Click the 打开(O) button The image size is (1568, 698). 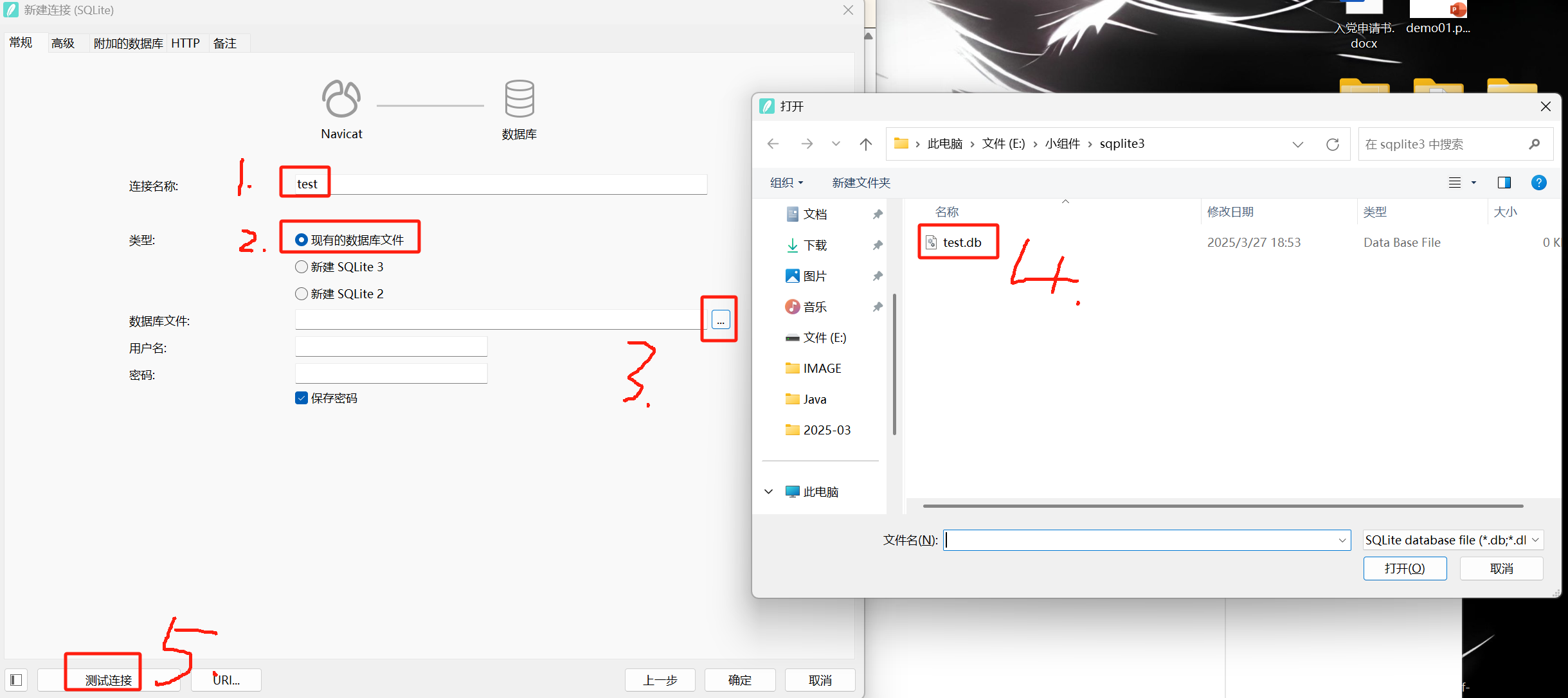coord(1404,568)
